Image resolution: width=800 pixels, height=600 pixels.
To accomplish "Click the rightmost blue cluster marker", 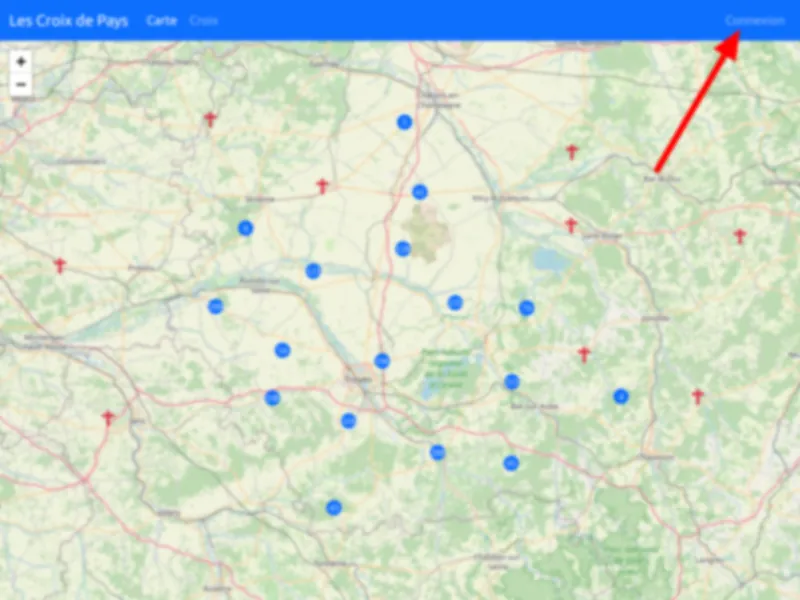I will (621, 398).
